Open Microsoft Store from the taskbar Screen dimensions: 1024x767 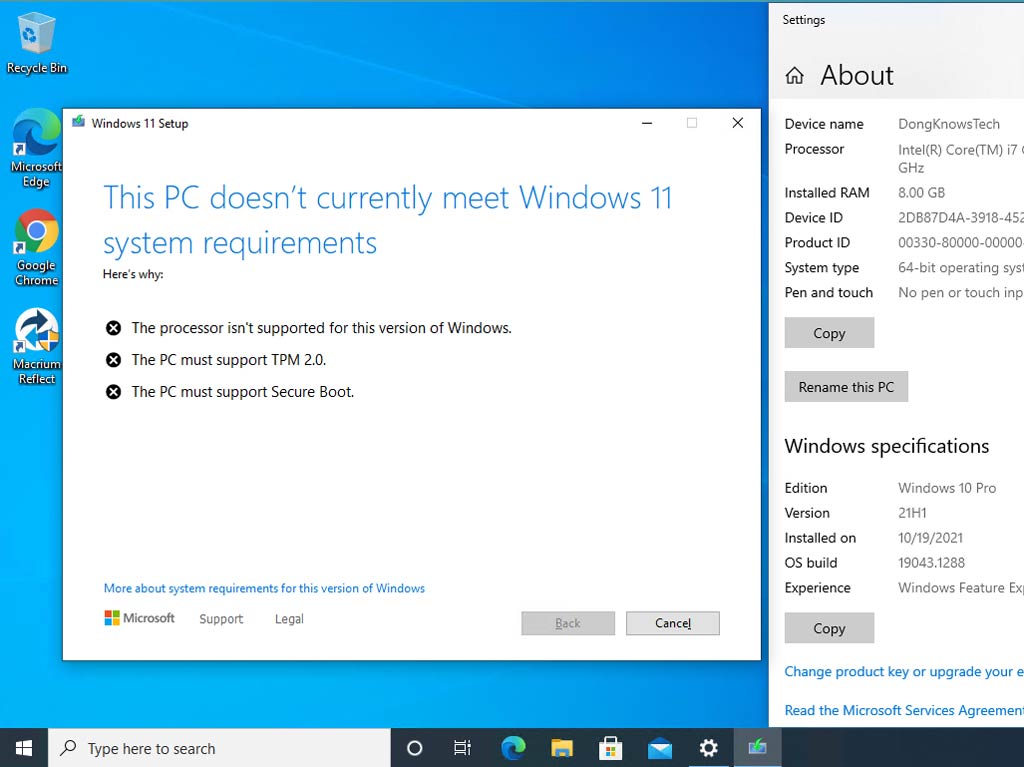[611, 748]
